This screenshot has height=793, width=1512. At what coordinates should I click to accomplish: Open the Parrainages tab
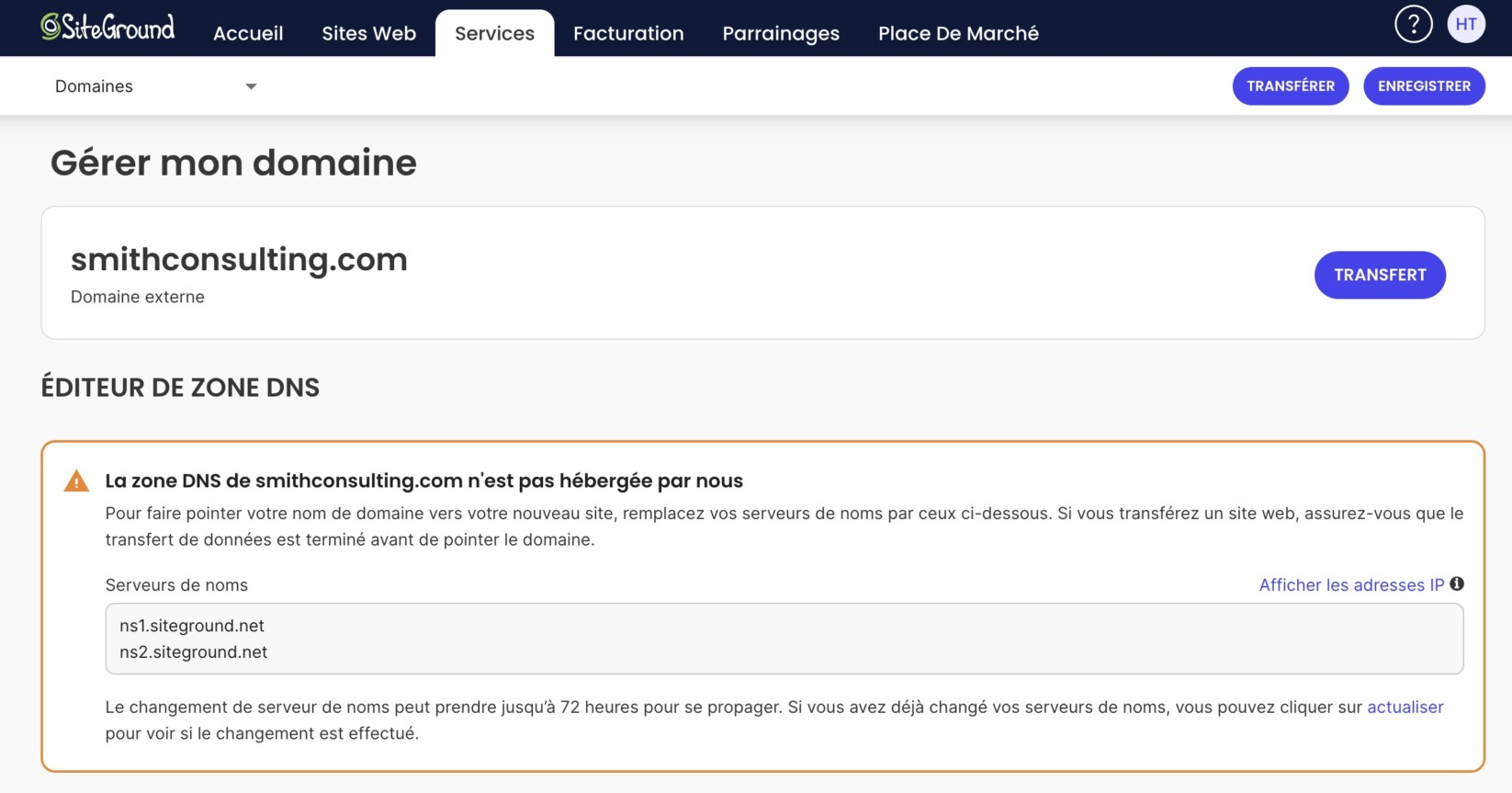click(781, 33)
